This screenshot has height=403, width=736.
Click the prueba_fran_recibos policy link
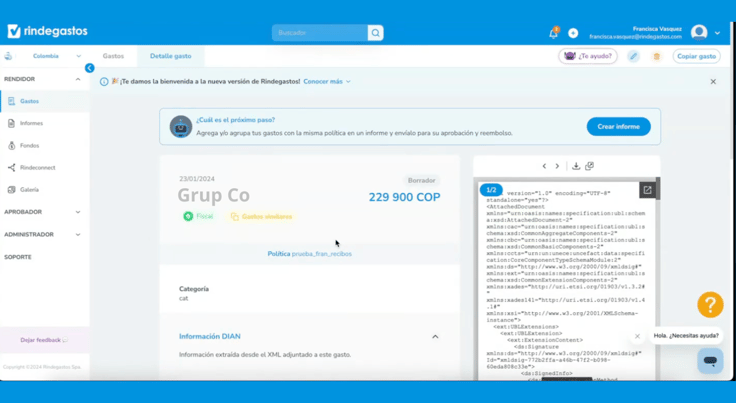(322, 254)
